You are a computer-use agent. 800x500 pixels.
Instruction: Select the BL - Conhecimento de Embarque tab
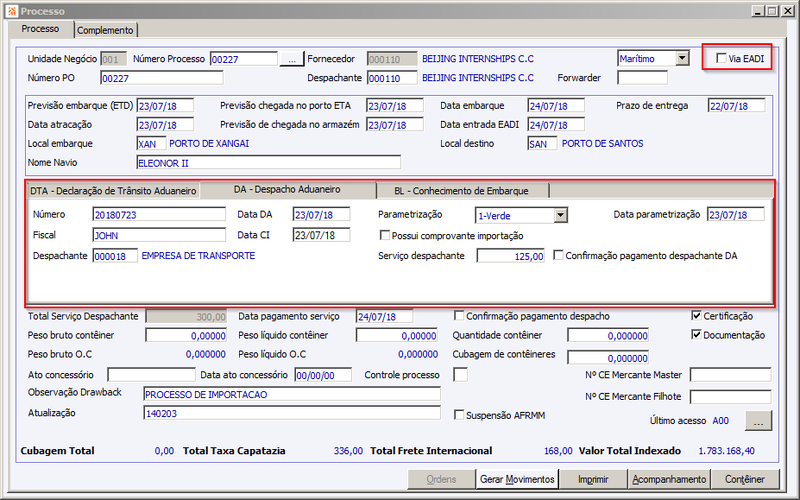[462, 191]
